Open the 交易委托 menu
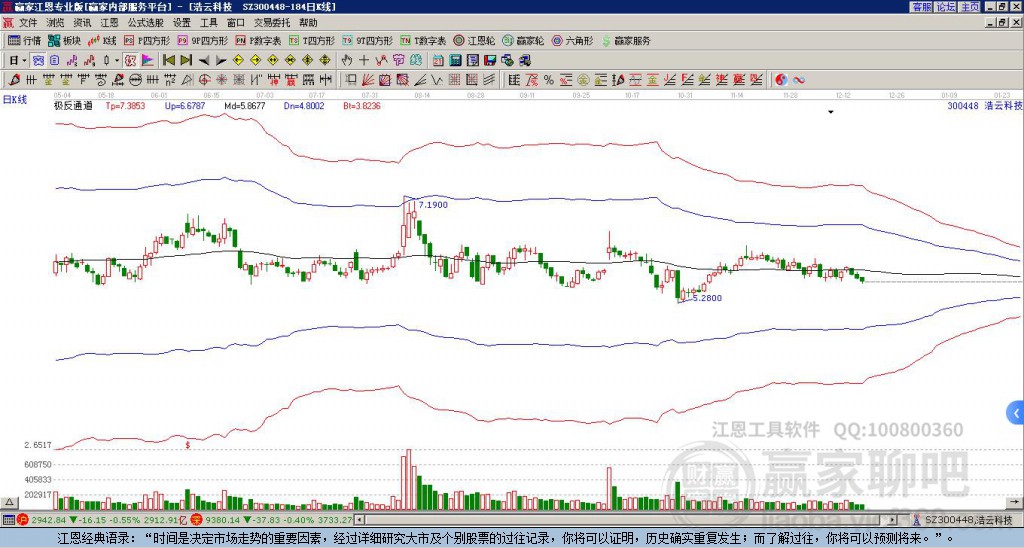1024x548 pixels. pos(272,23)
